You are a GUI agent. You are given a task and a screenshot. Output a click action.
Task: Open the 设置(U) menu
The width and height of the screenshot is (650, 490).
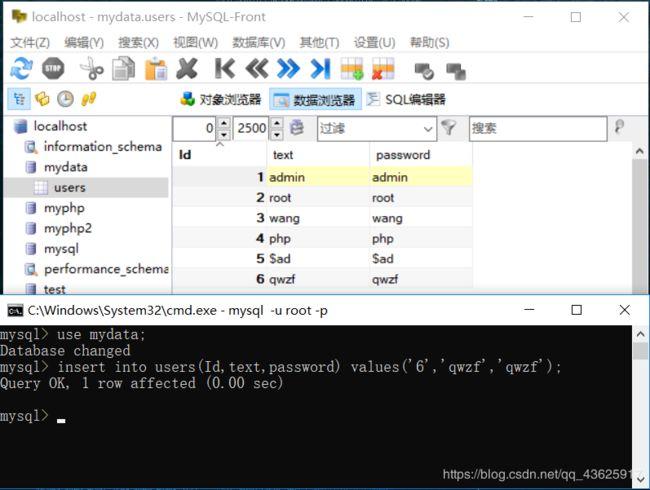coord(374,43)
